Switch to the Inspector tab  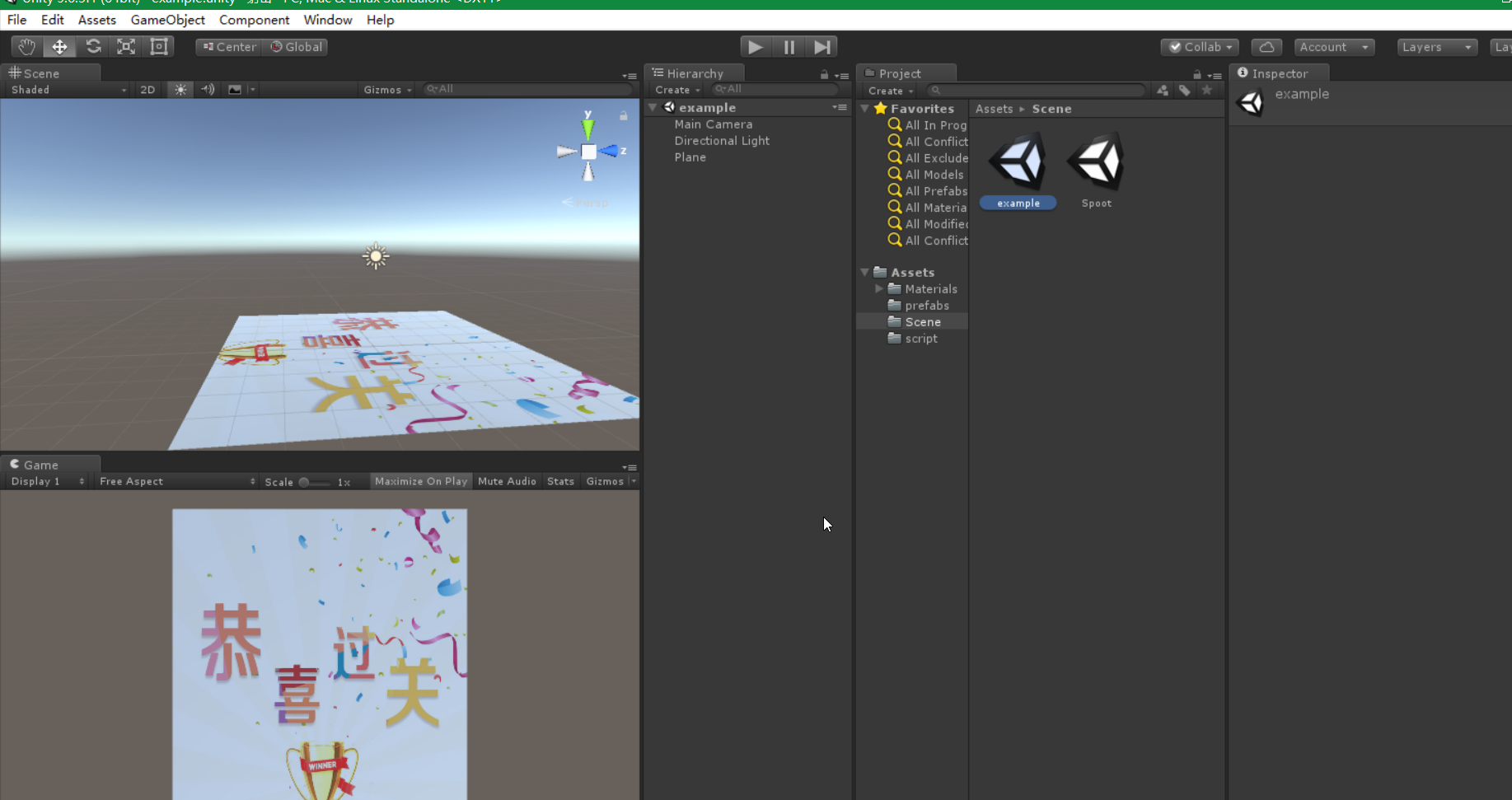pyautogui.click(x=1279, y=73)
